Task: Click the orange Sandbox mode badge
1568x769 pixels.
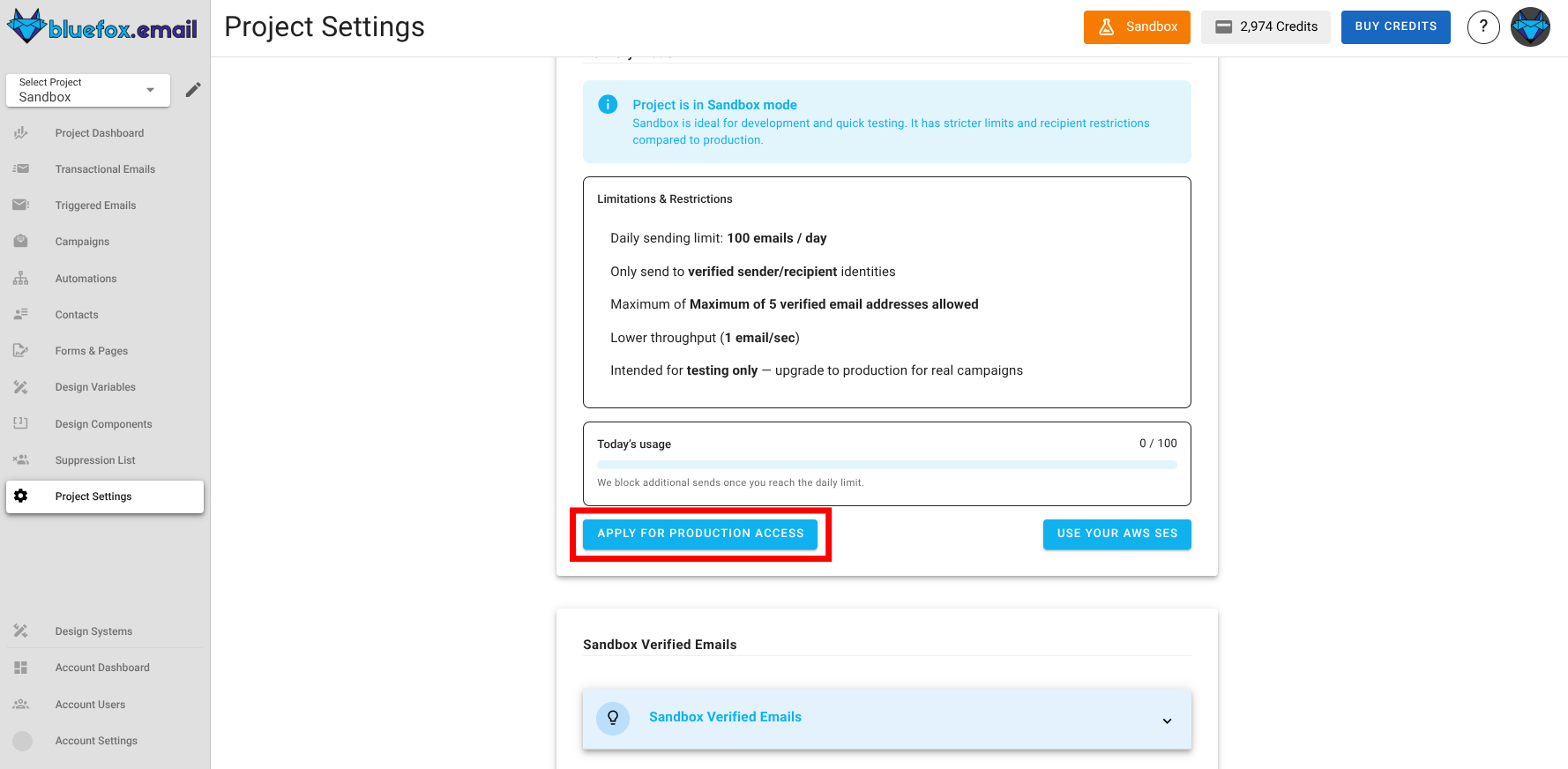Action: coord(1137,27)
